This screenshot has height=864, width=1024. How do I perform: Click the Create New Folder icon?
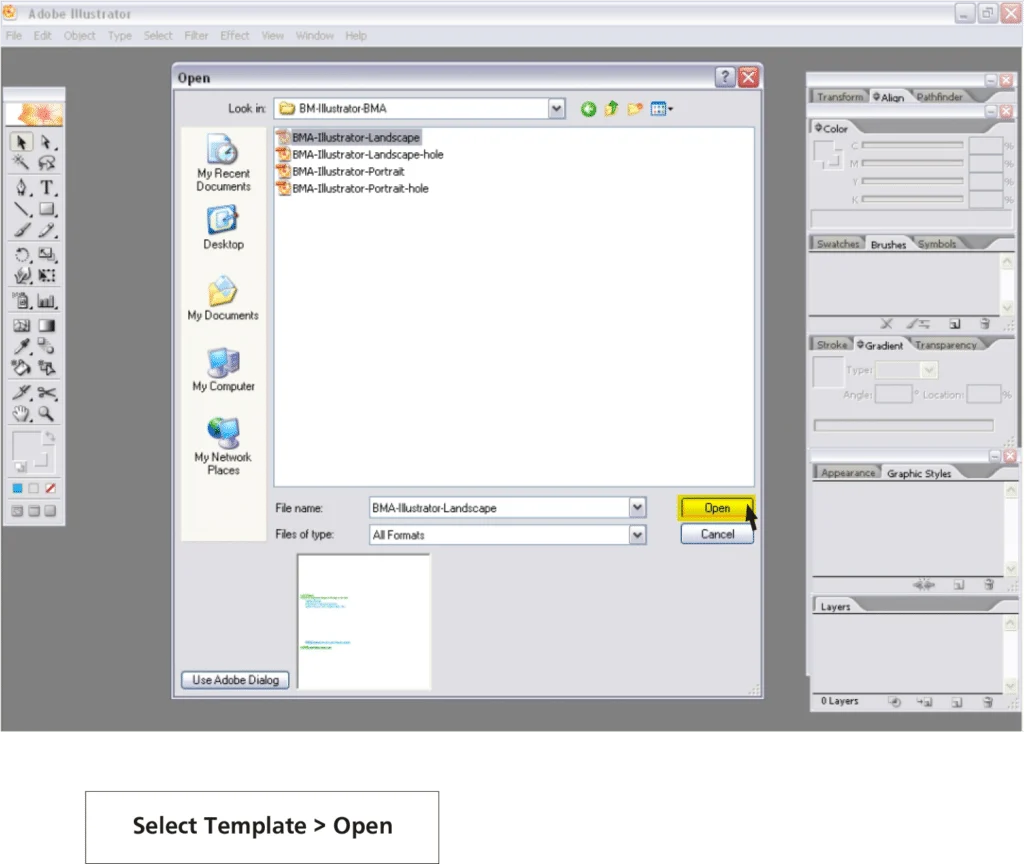(634, 109)
